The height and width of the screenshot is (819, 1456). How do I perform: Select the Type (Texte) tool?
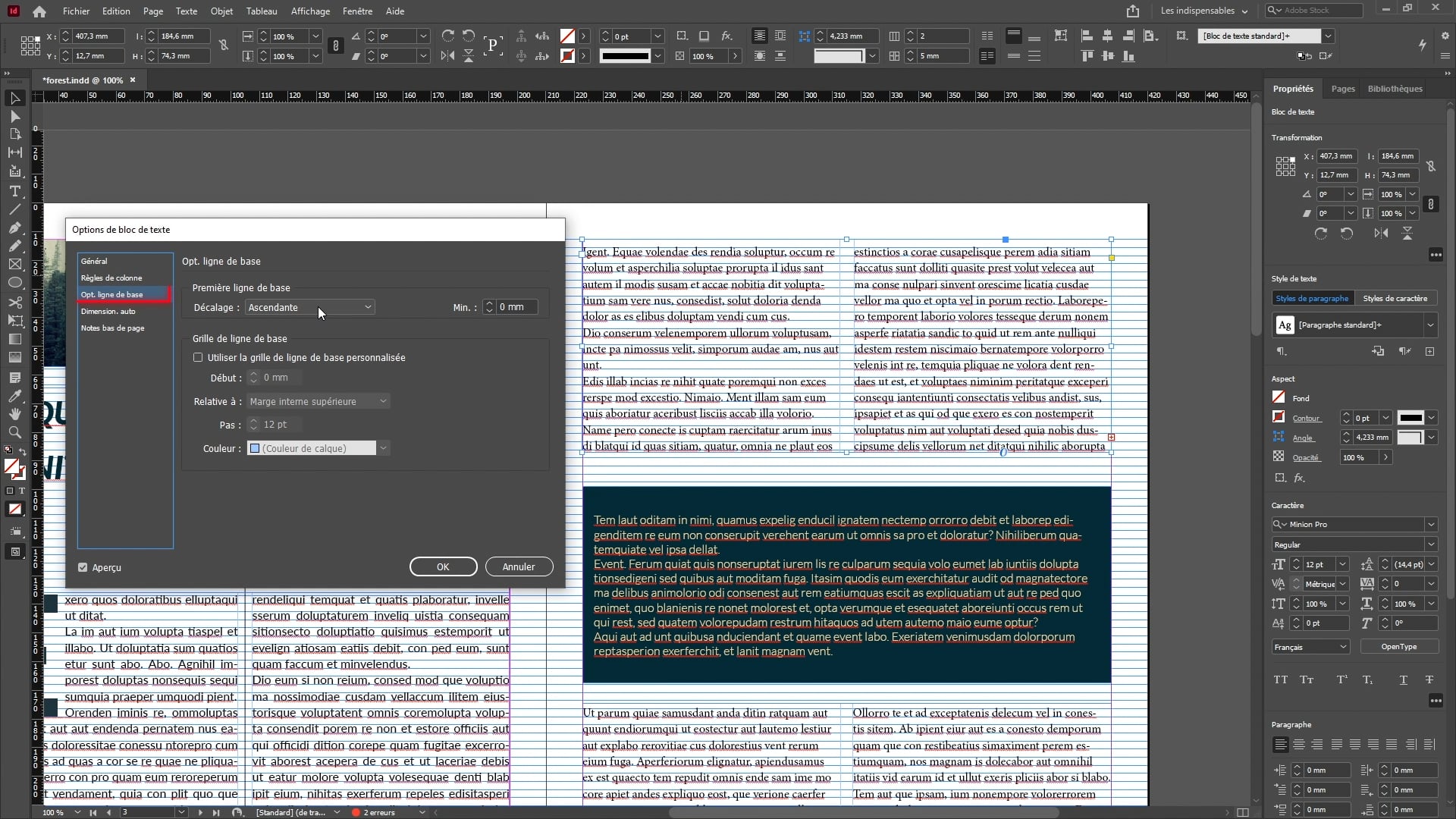[x=14, y=191]
